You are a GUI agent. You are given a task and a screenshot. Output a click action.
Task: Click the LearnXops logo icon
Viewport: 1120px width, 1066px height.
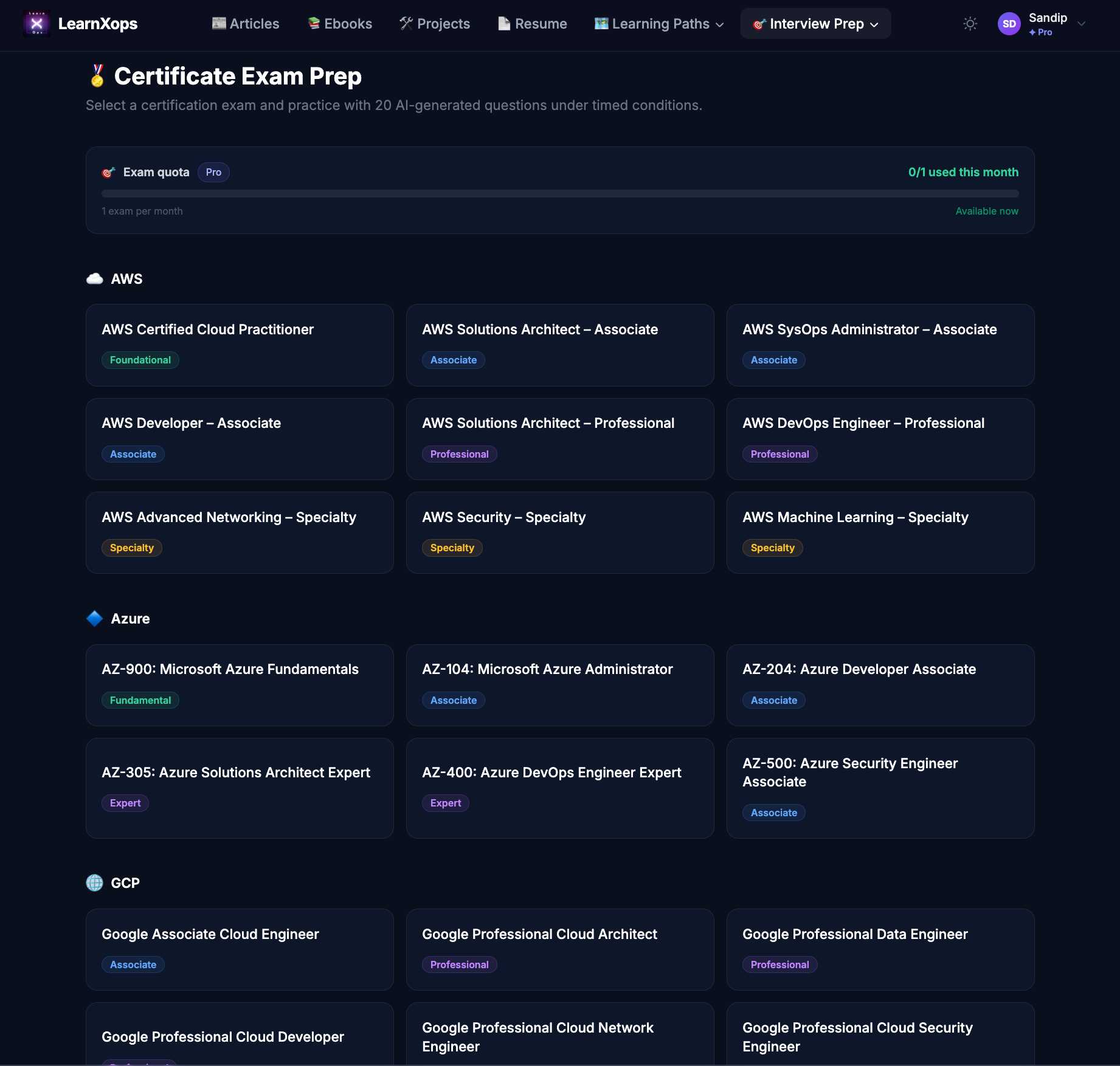coord(36,24)
